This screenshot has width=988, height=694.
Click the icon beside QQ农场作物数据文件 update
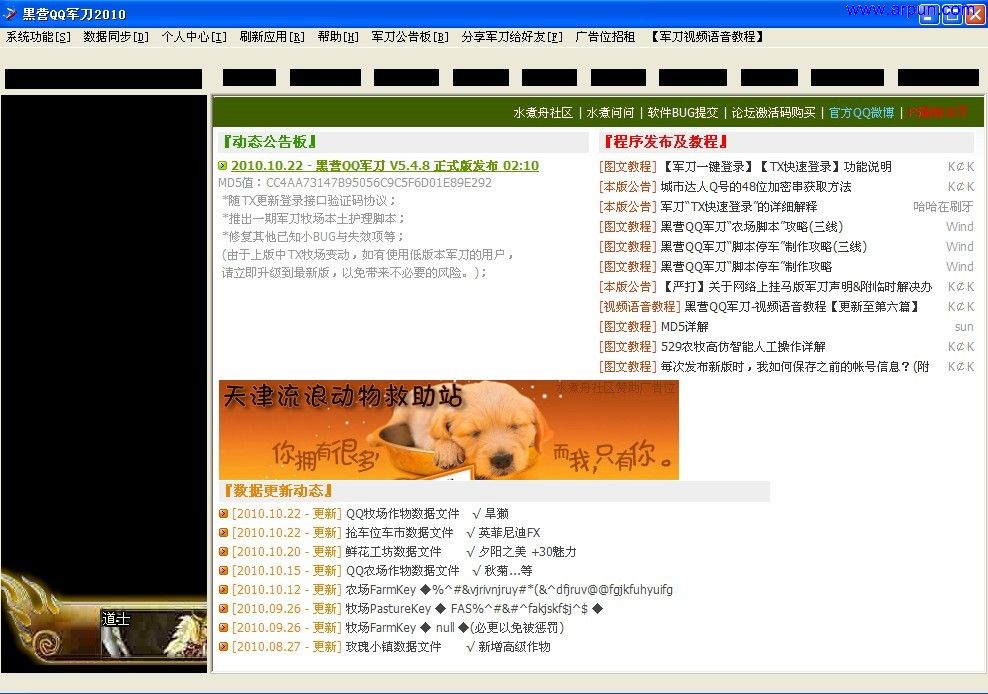tap(223, 570)
